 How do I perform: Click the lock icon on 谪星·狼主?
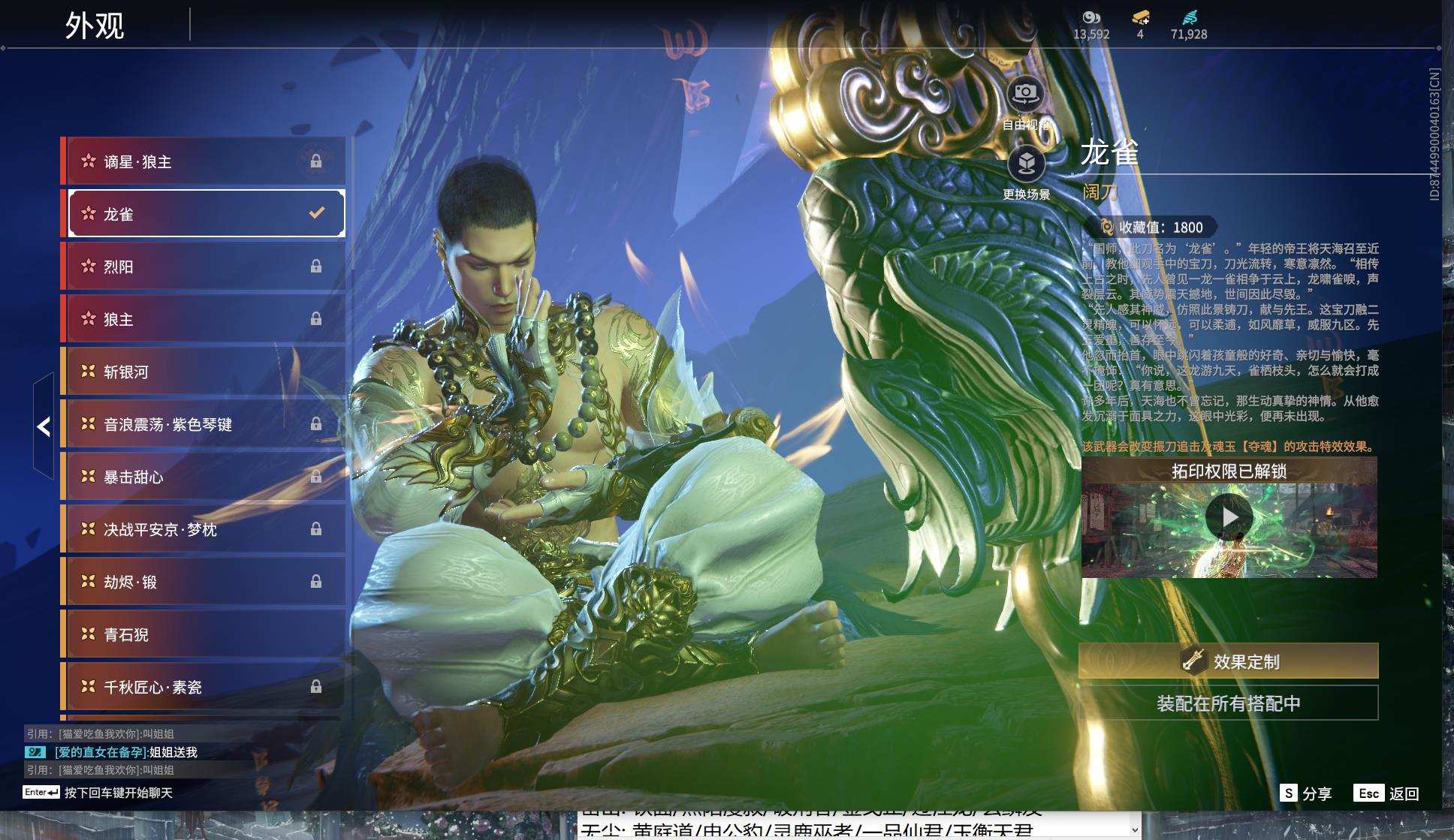click(316, 161)
